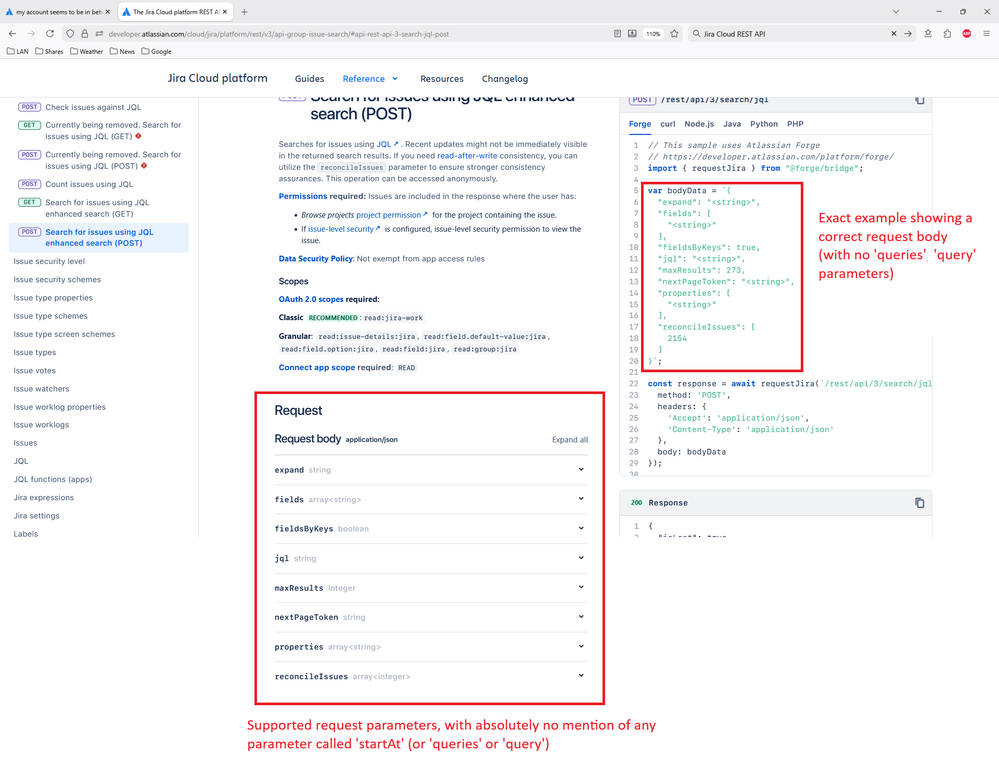Click the Jira Cloud REST API search field

point(791,34)
